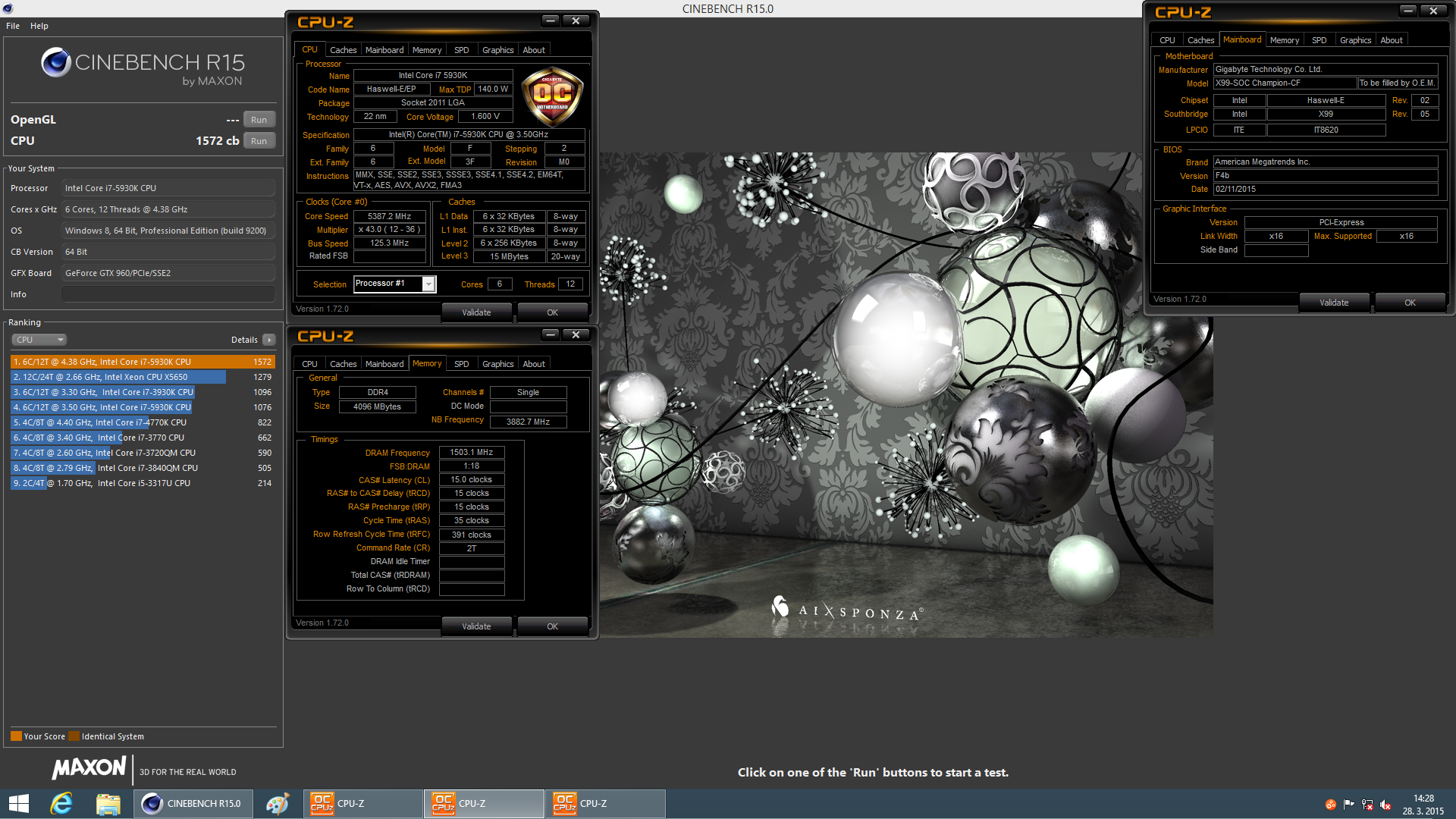Click the red tray icon near the flag
Screen dimensions: 1456x819
1330,805
